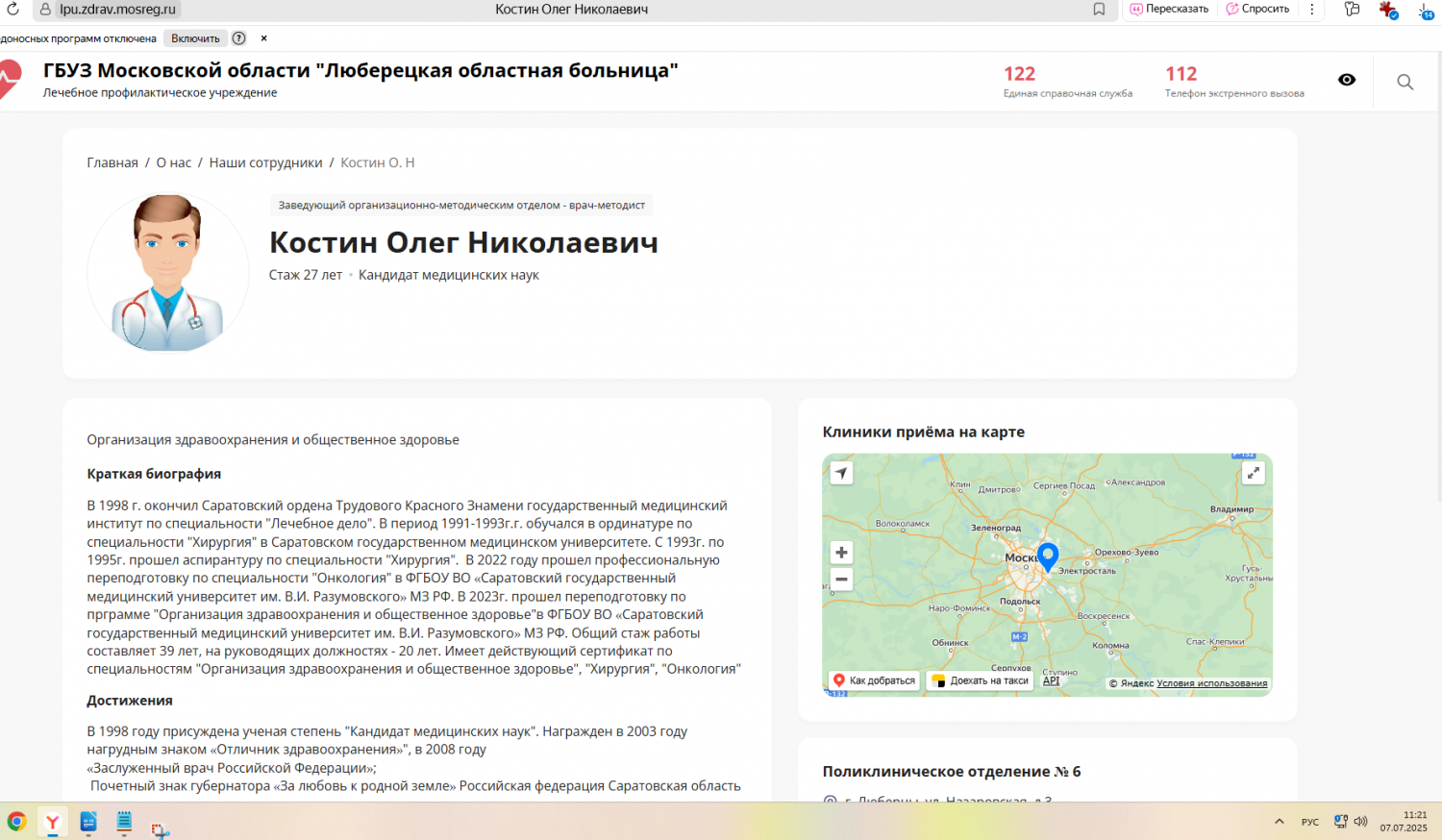
Task: Open the network tray icon
Action: pyautogui.click(x=1340, y=822)
